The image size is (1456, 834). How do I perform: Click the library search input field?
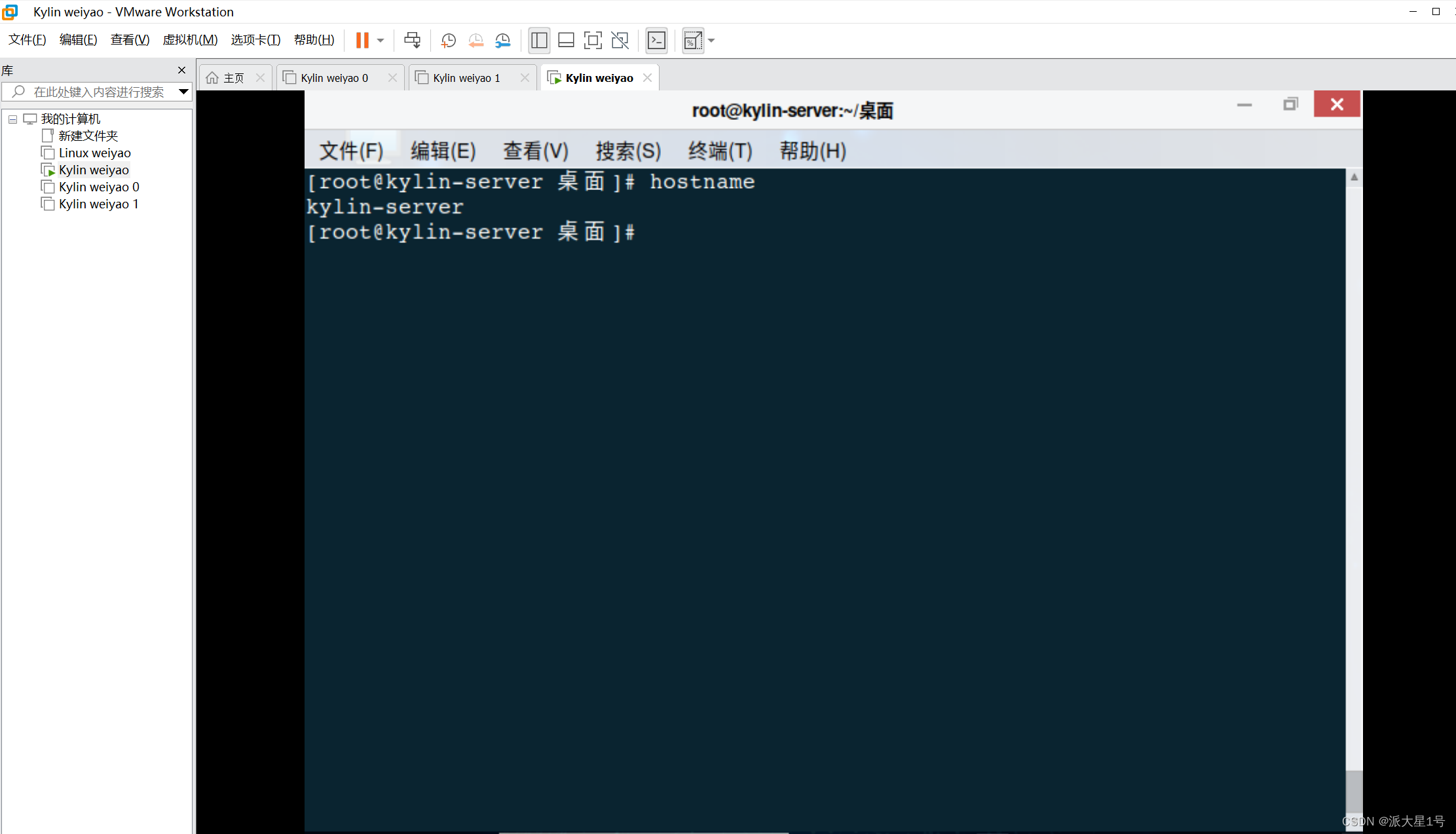pos(98,92)
